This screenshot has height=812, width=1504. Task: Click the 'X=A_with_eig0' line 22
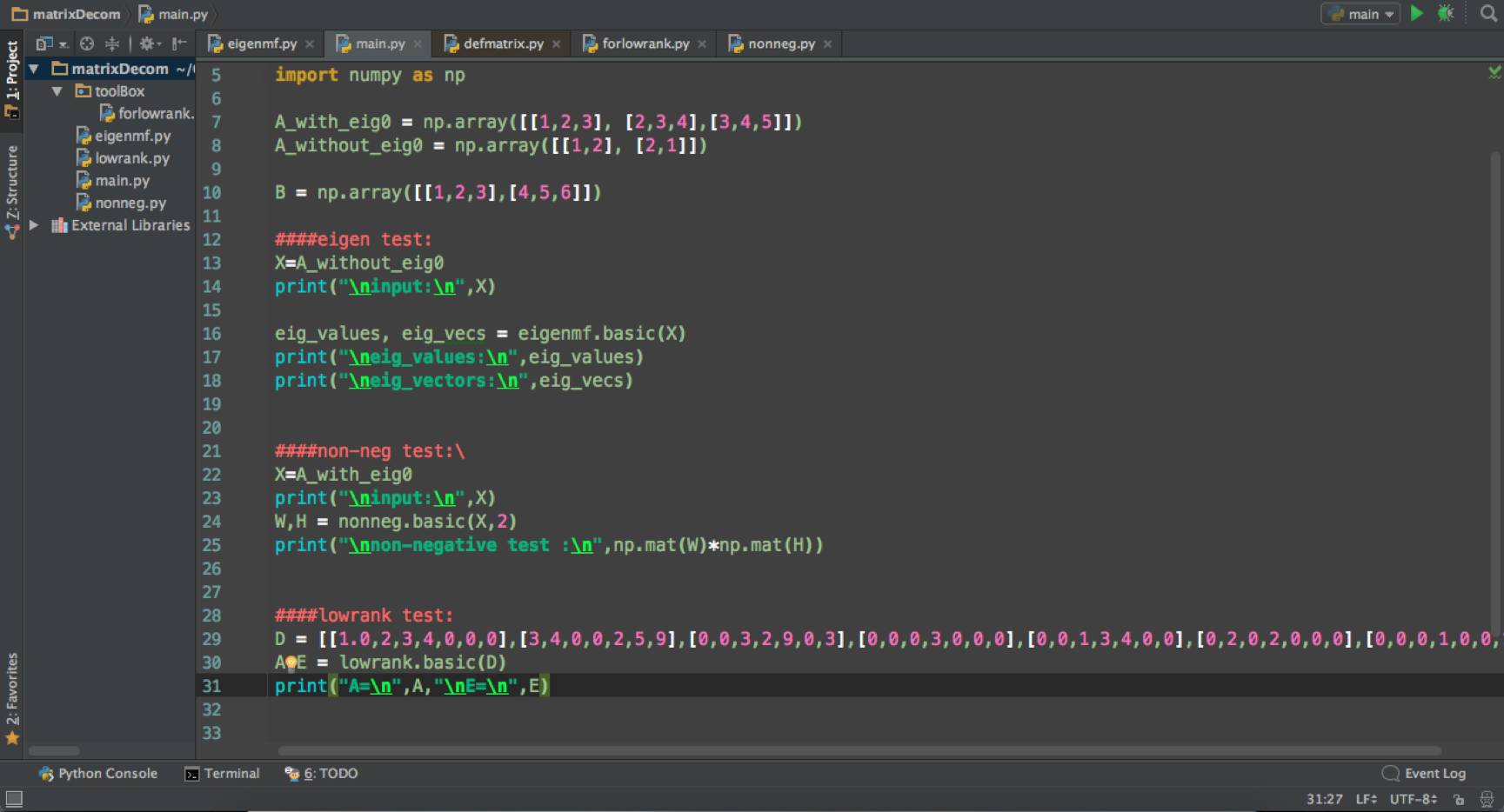pos(344,475)
